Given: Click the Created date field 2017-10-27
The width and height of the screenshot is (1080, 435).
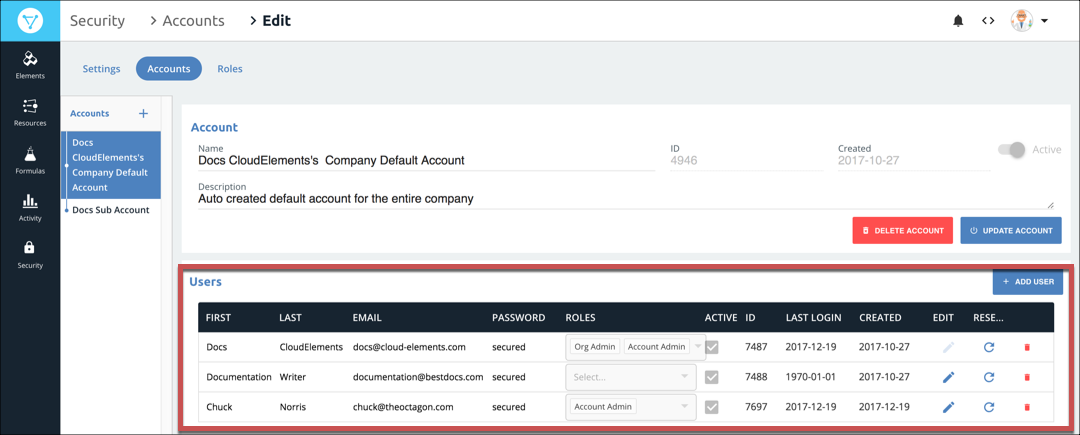Looking at the screenshot, I should coord(914,160).
